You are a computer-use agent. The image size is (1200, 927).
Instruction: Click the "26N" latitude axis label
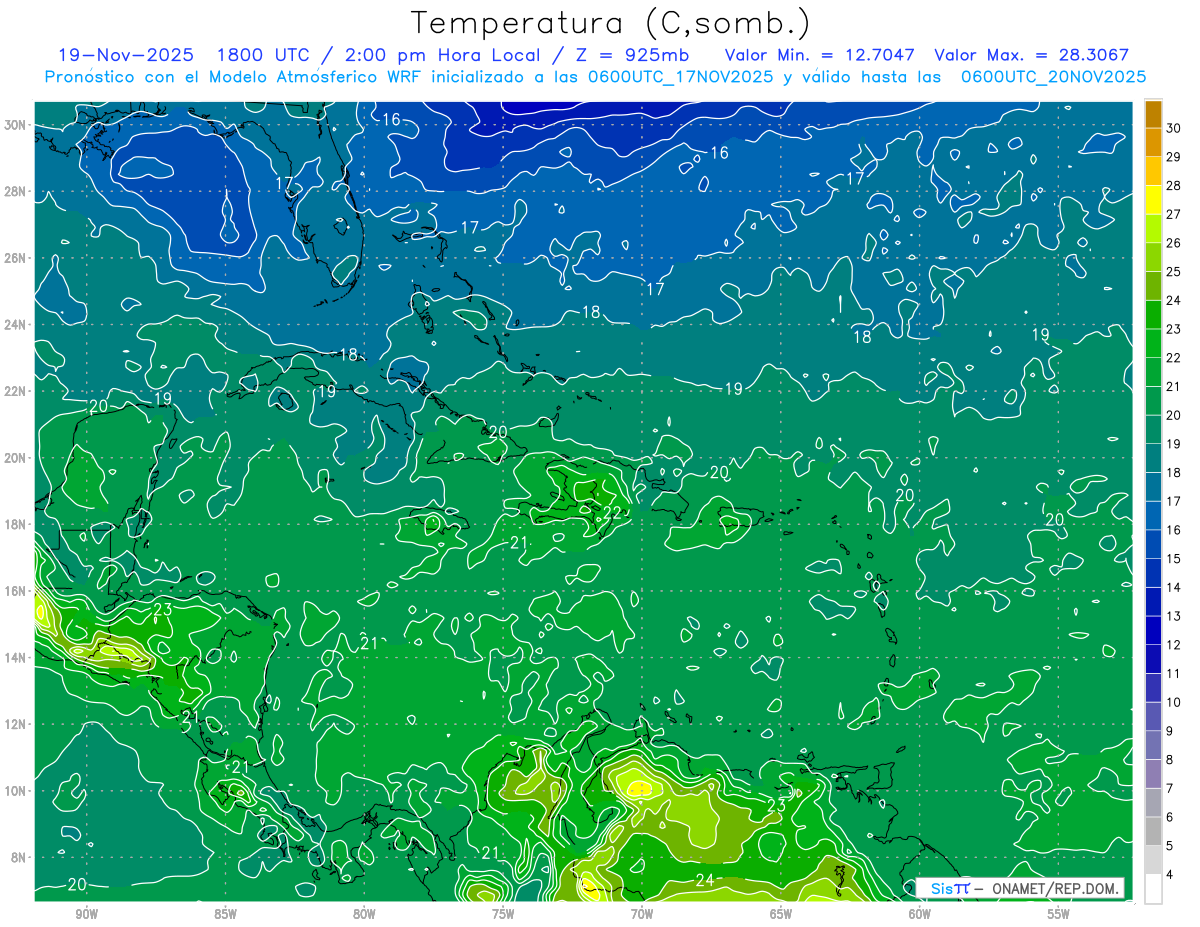pyautogui.click(x=17, y=258)
